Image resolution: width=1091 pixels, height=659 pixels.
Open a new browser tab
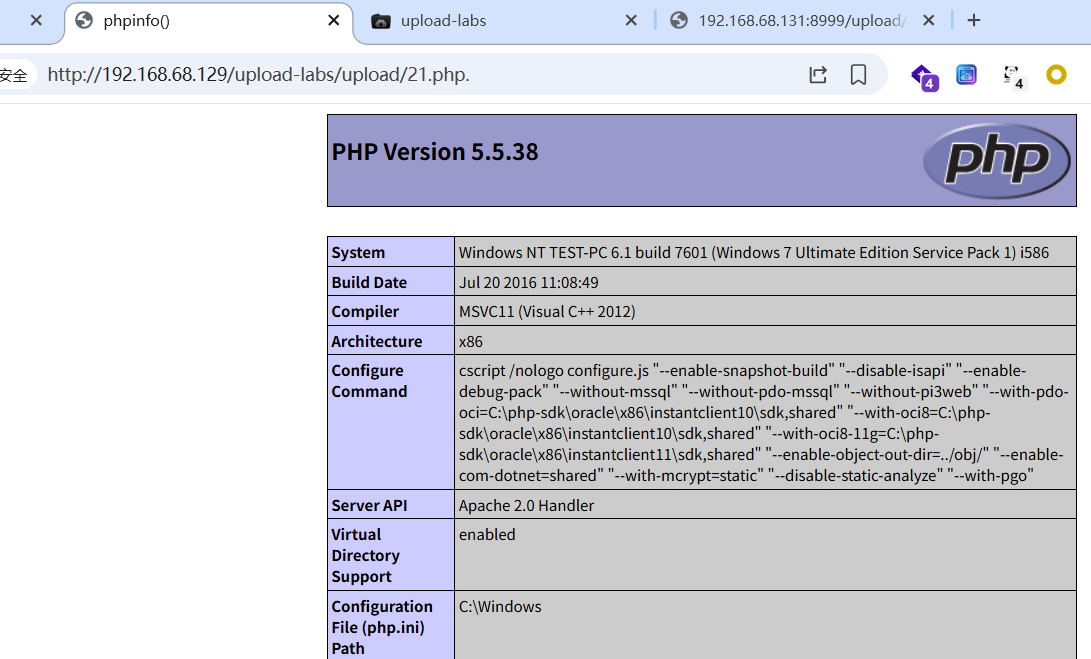click(x=974, y=21)
